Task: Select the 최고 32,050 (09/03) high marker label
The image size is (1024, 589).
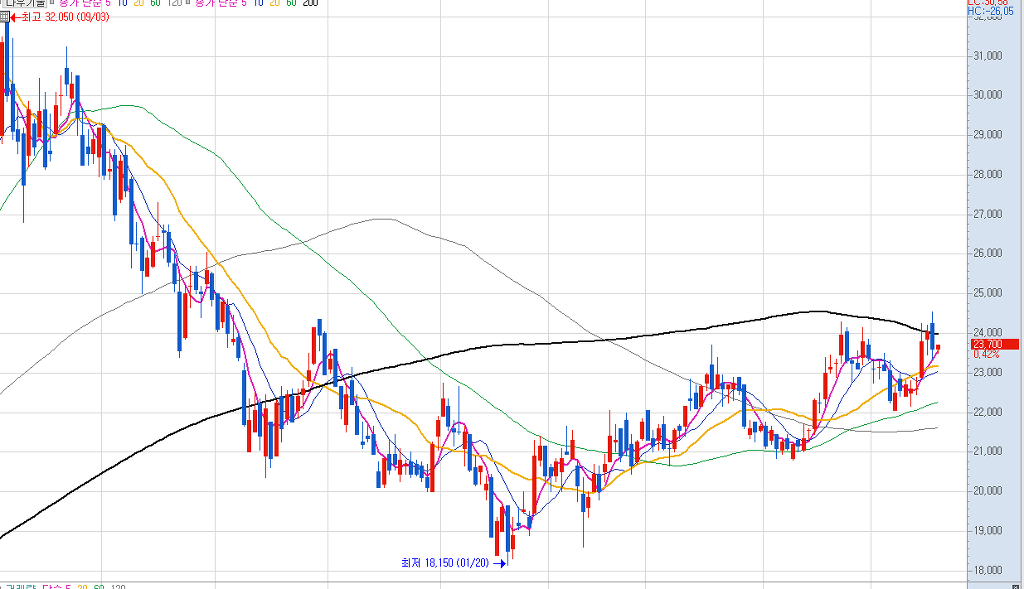Action: [x=65, y=17]
